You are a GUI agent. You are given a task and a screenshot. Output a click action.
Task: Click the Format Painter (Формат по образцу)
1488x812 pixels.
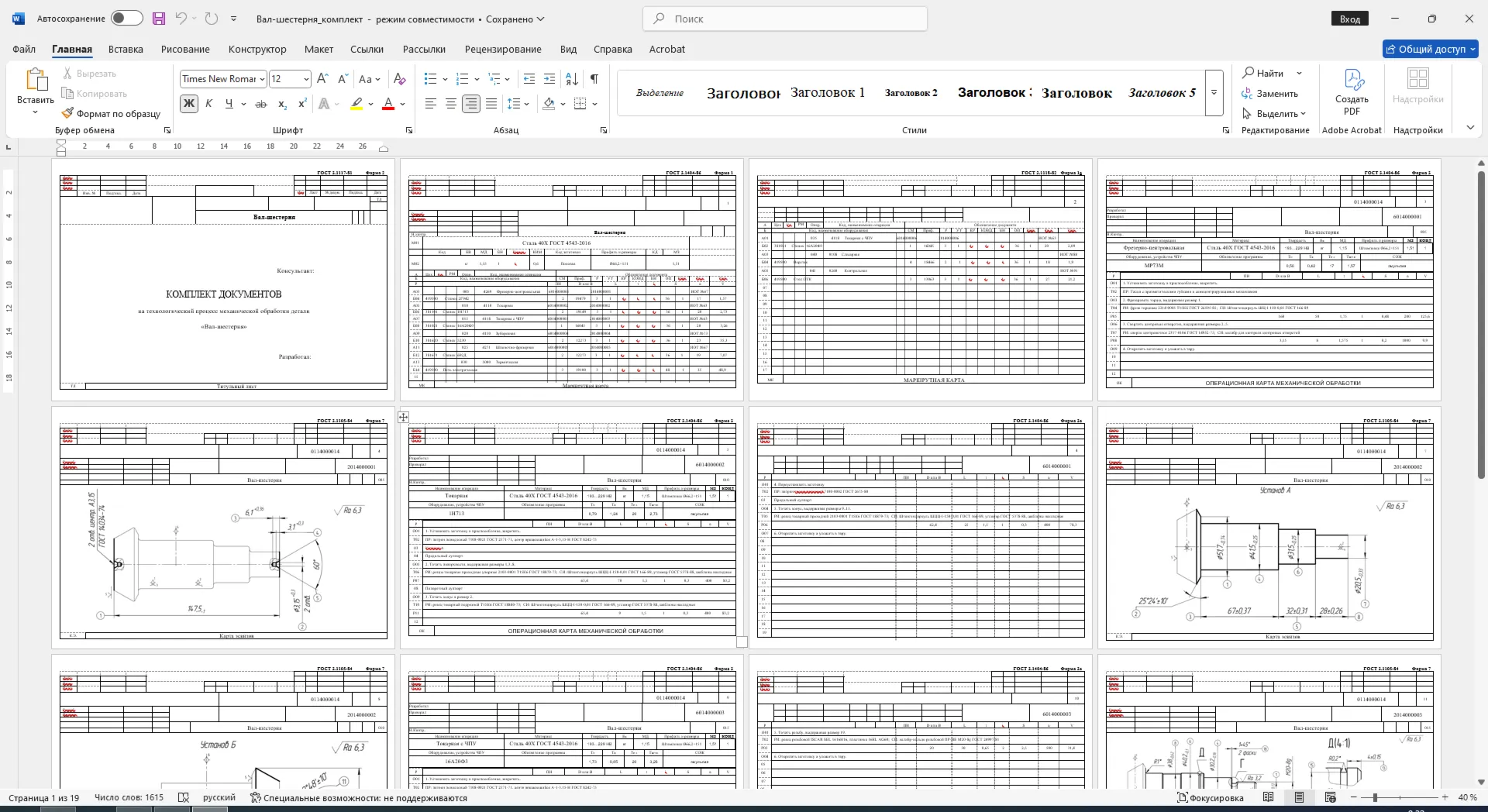[111, 114]
